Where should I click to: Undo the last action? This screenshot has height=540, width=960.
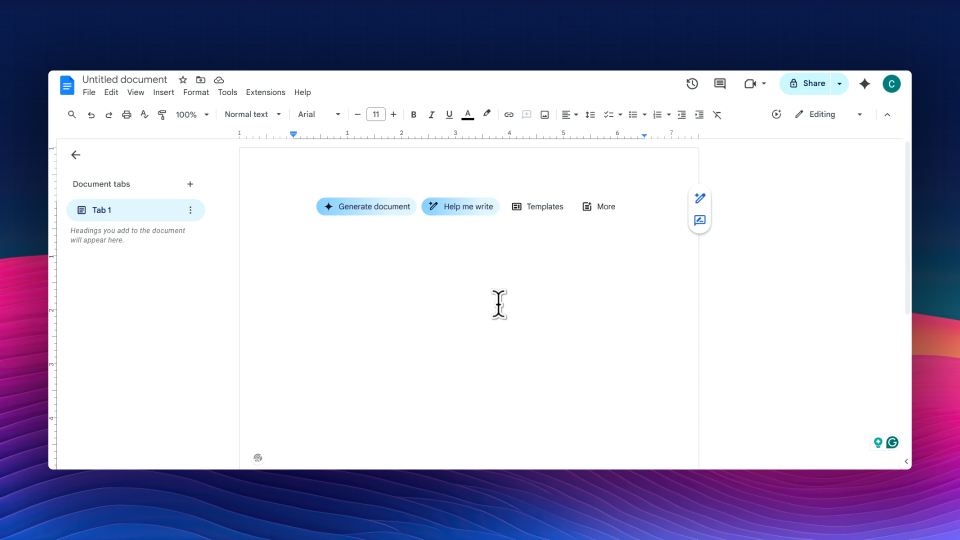pyautogui.click(x=91, y=114)
